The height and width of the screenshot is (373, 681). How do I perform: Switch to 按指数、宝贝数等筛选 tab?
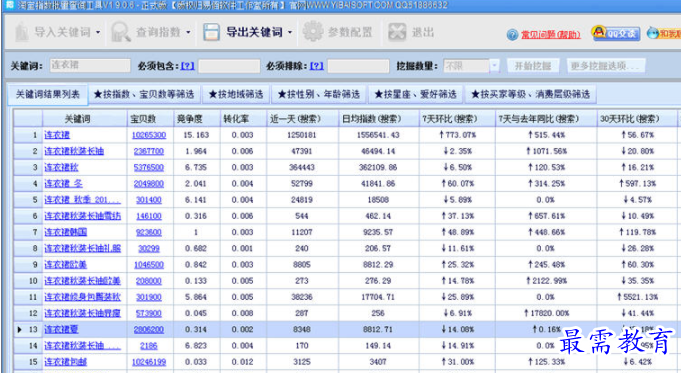144,94
